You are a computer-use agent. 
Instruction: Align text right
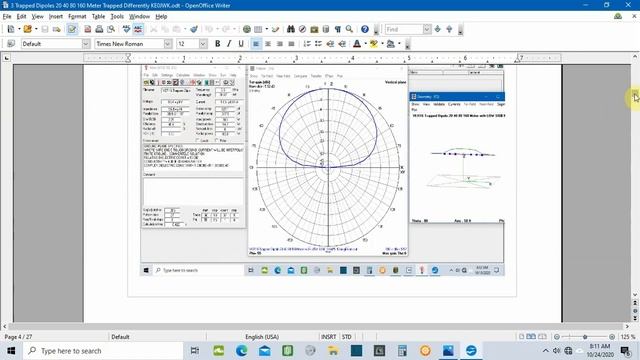[x=280, y=44]
